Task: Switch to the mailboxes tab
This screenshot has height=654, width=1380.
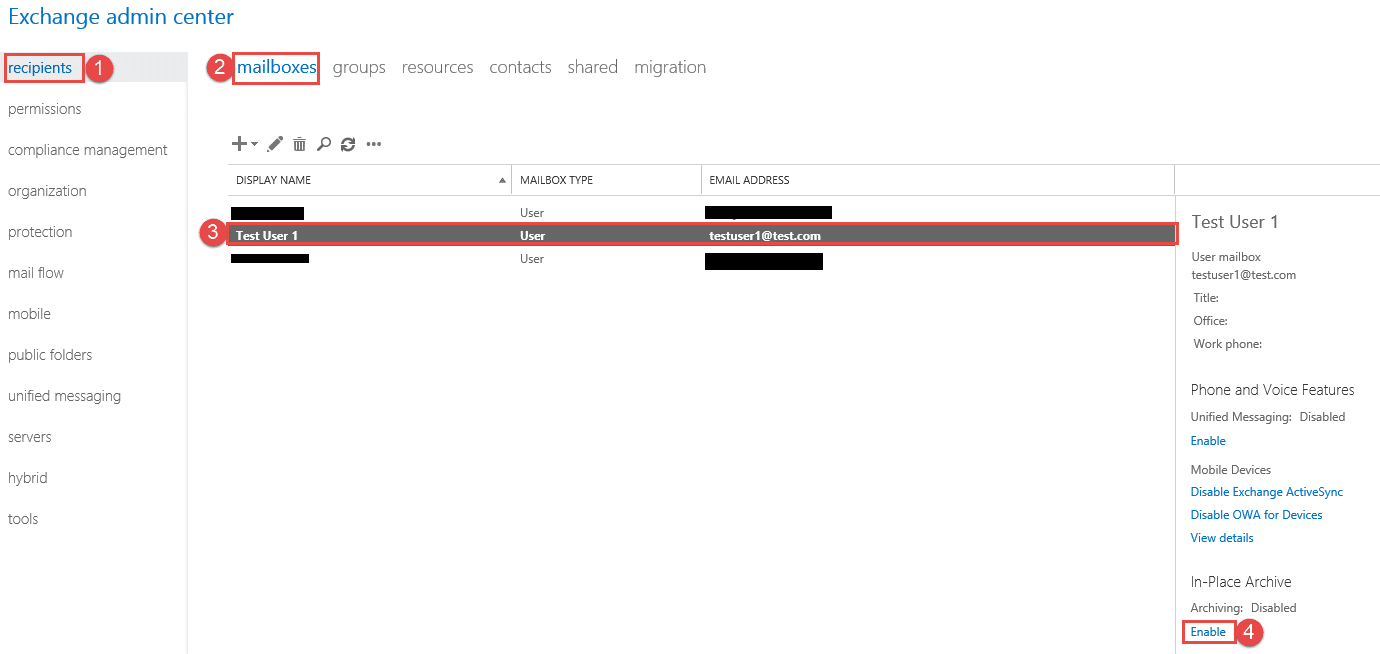Action: [277, 67]
